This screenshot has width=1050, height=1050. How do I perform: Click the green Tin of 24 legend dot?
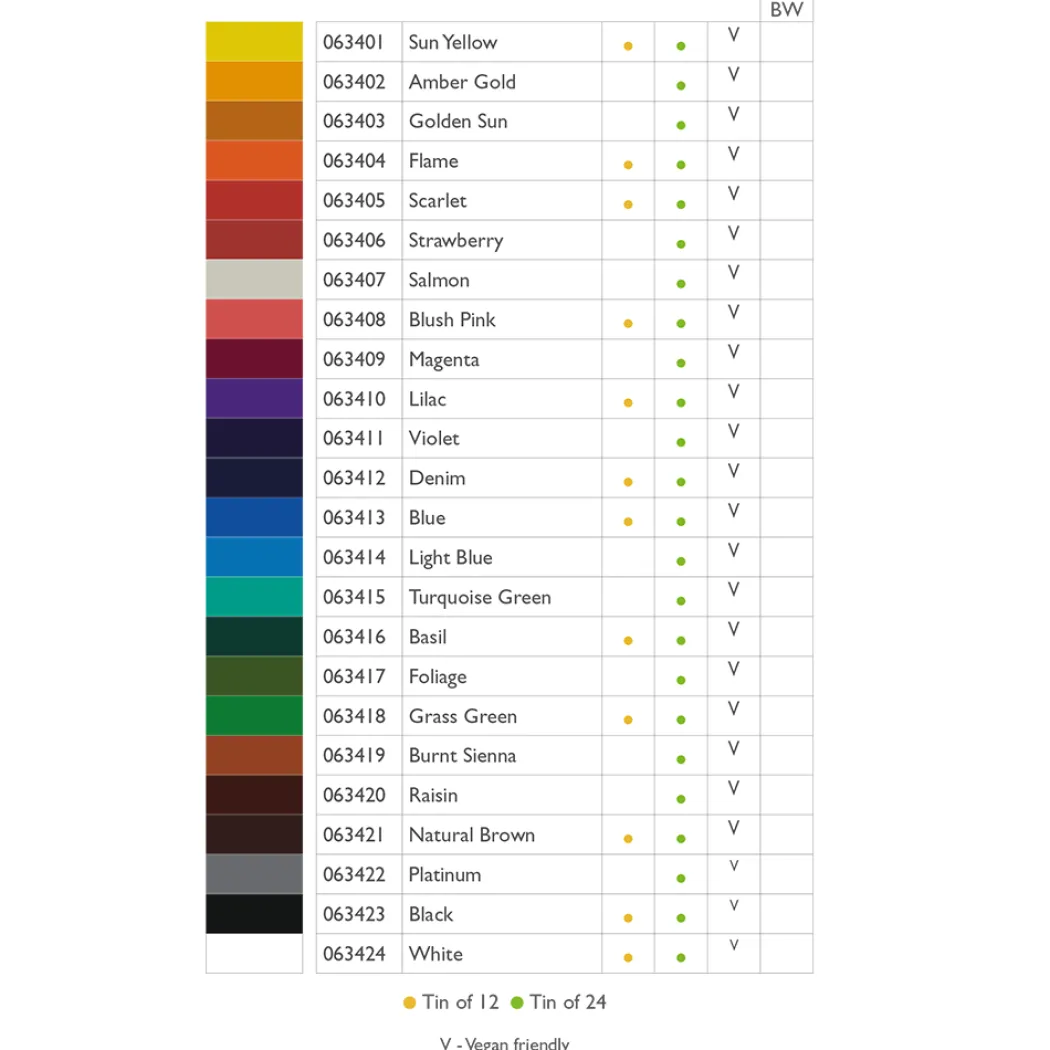(517, 1002)
